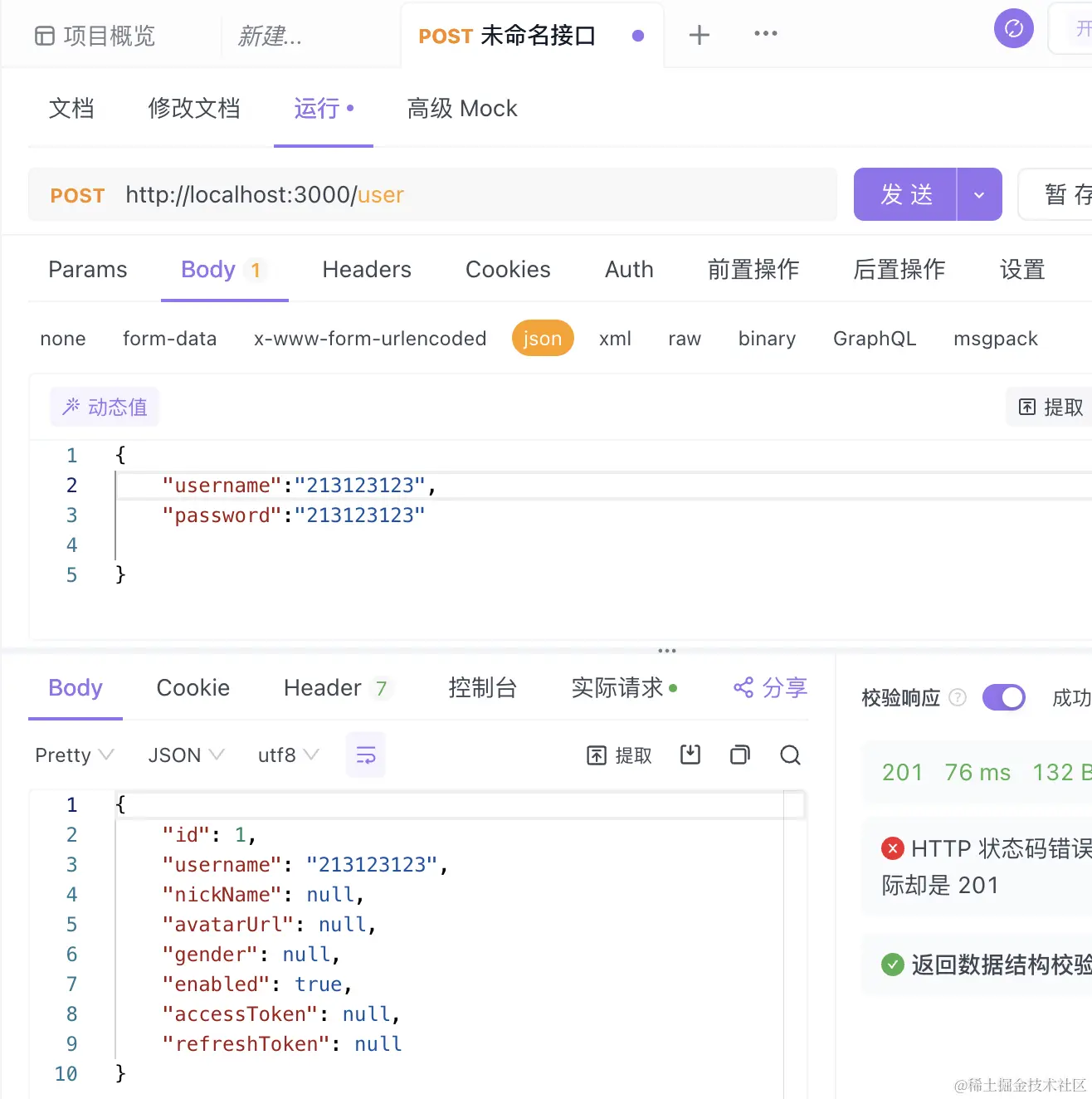
Task: Open the 前置操作 tab
Action: pyautogui.click(x=753, y=270)
